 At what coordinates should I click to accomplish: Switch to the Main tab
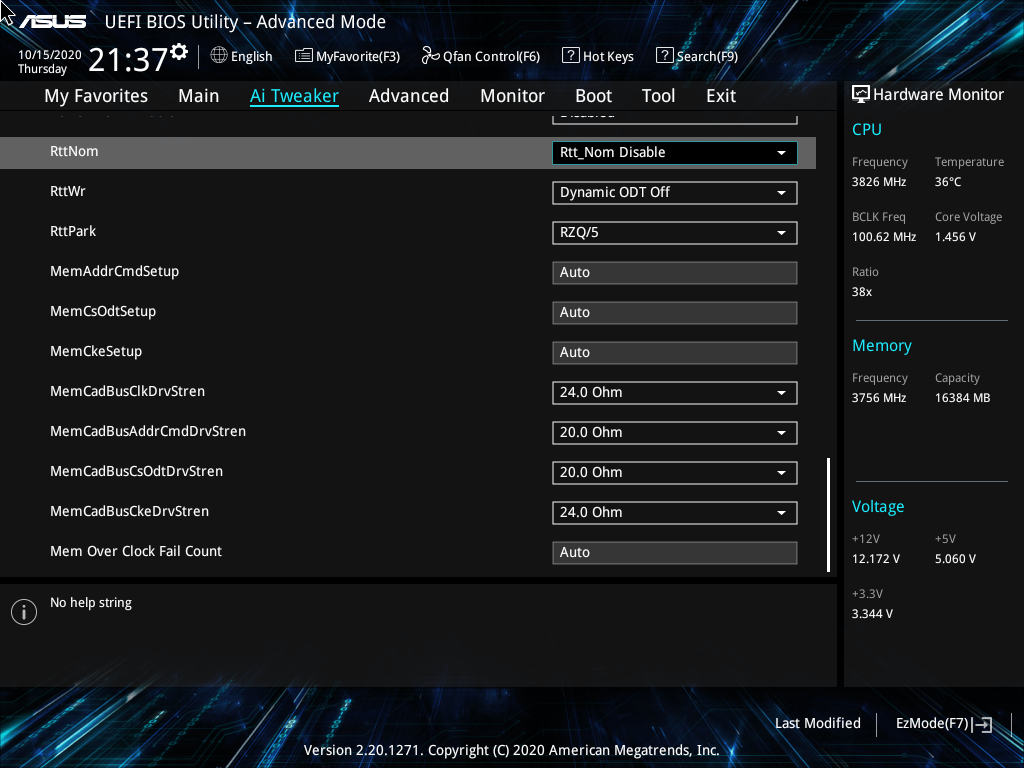click(199, 96)
